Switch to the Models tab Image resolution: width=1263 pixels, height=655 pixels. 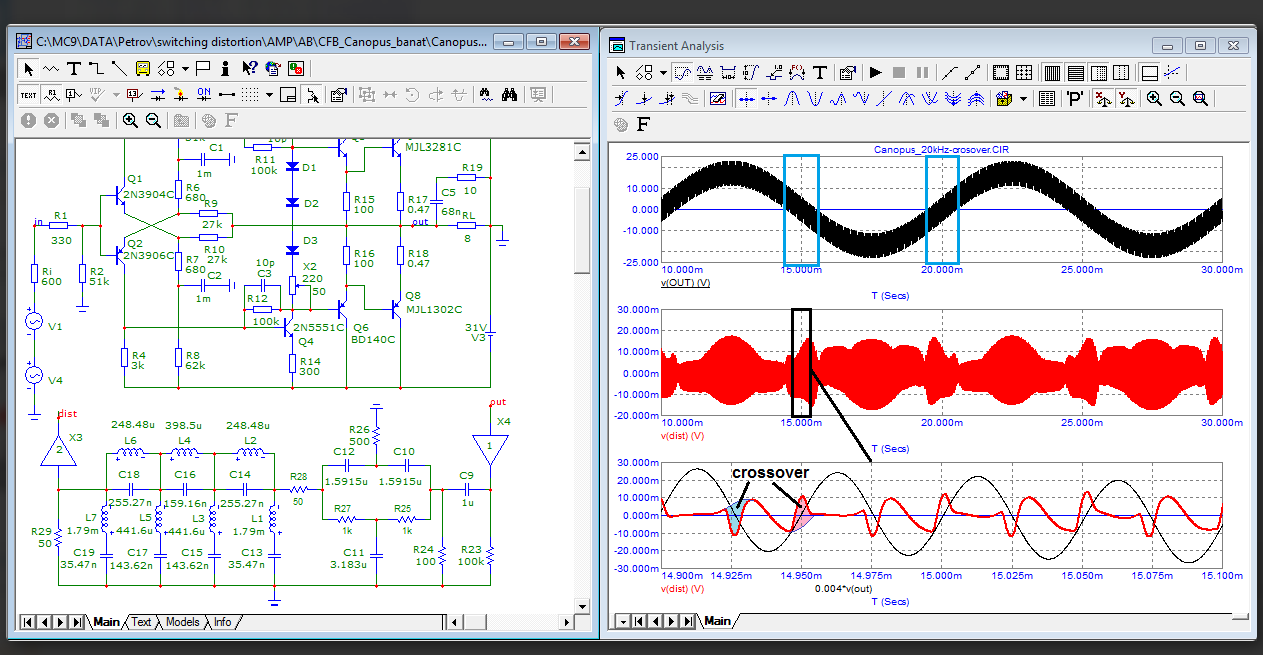pyautogui.click(x=182, y=622)
